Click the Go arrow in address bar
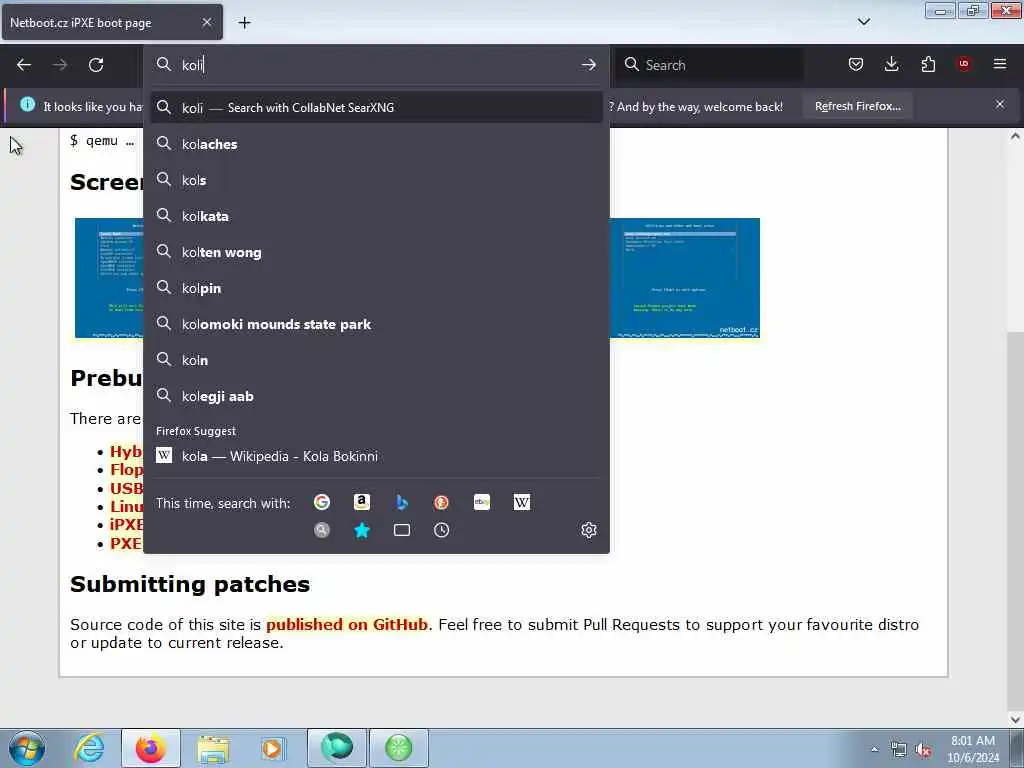 (x=588, y=65)
